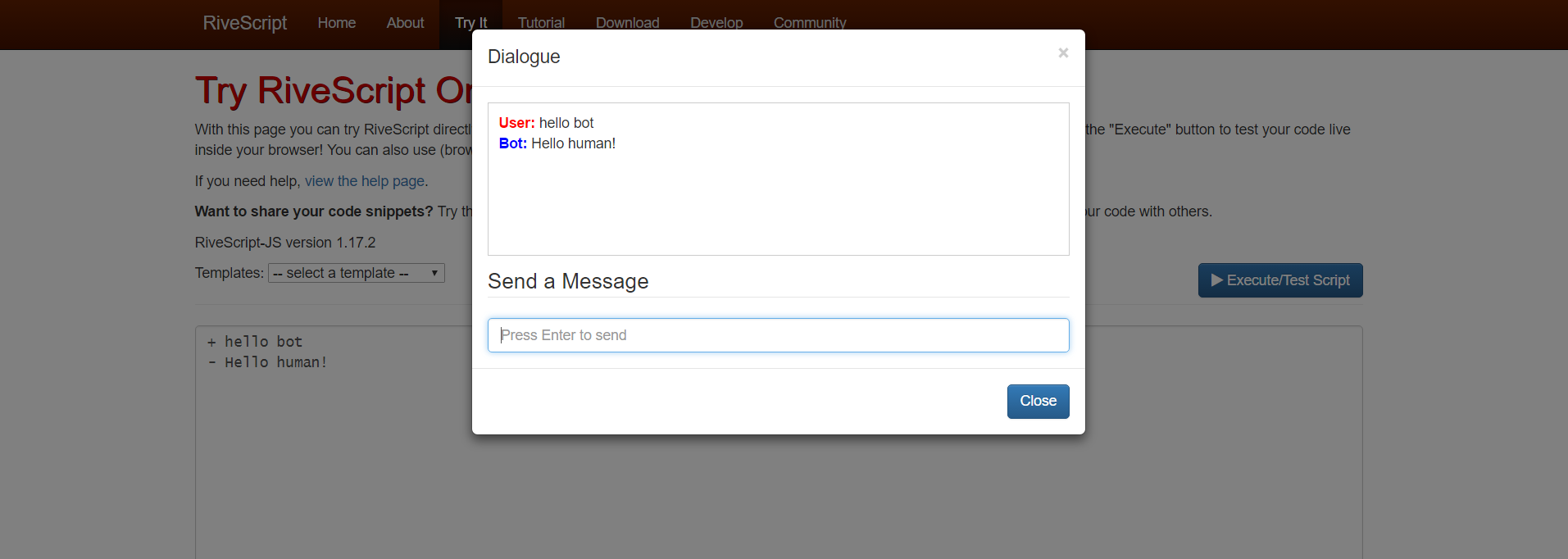
Task: Click the play icon on Execute button
Action: tap(1217, 280)
